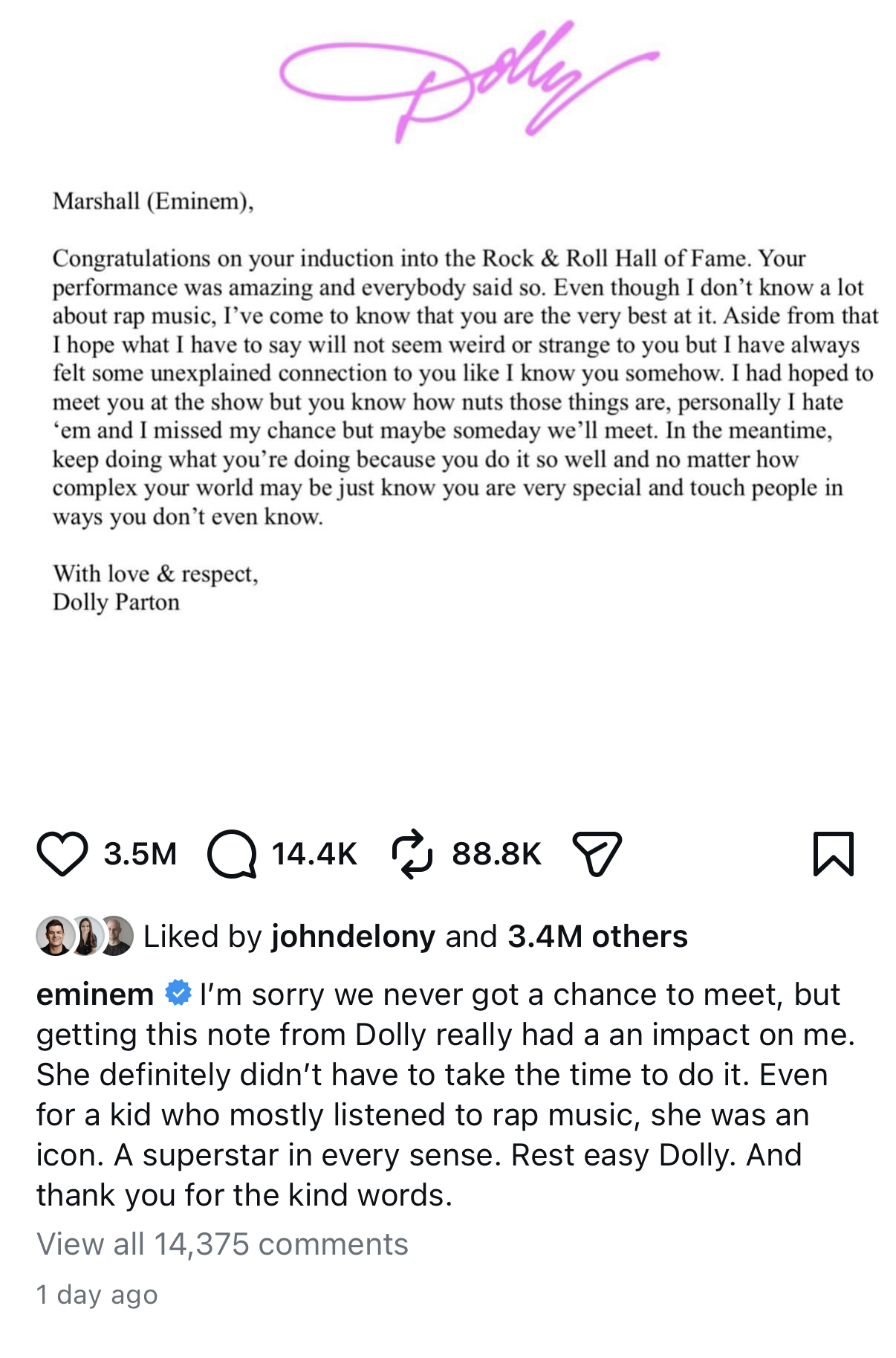Image resolution: width=896 pixels, height=1358 pixels.
Task: Show the 3.4M others list
Action: [x=597, y=937]
